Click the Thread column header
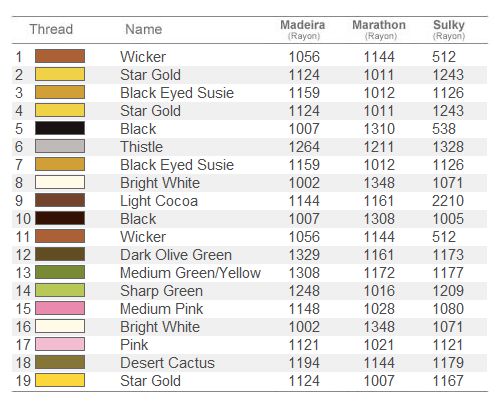Image resolution: width=500 pixels, height=402 pixels. tap(51, 29)
